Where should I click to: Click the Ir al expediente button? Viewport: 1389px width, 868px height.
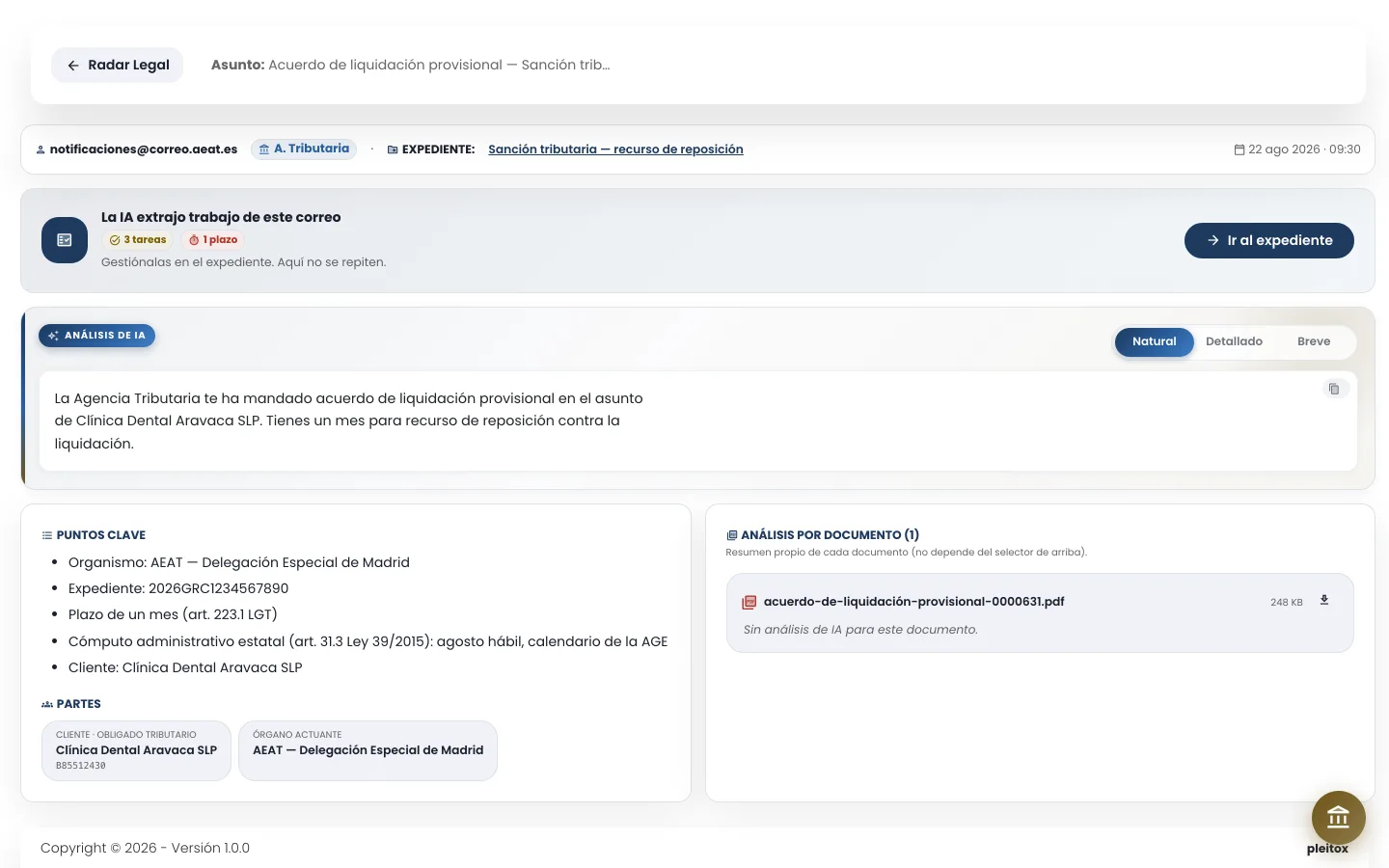tap(1268, 240)
